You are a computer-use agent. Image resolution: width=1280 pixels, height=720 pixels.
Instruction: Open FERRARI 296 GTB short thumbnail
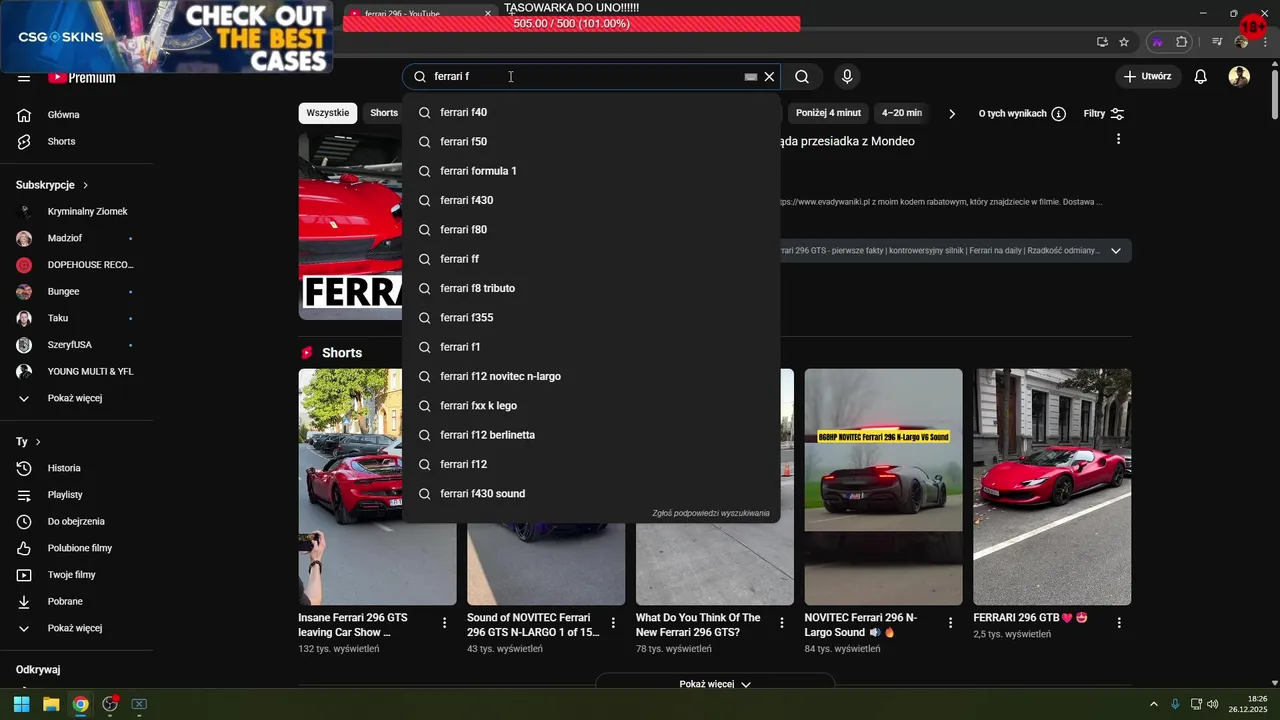tap(1052, 487)
